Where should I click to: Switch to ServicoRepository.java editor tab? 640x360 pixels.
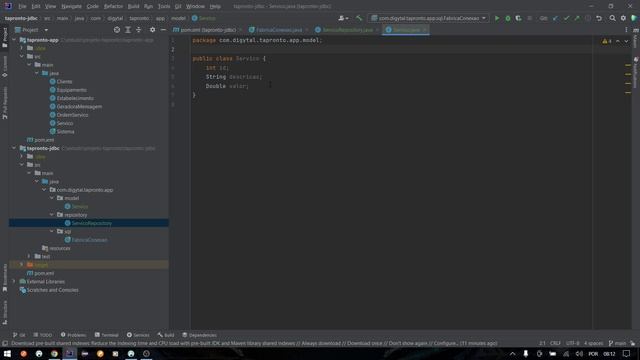point(347,30)
